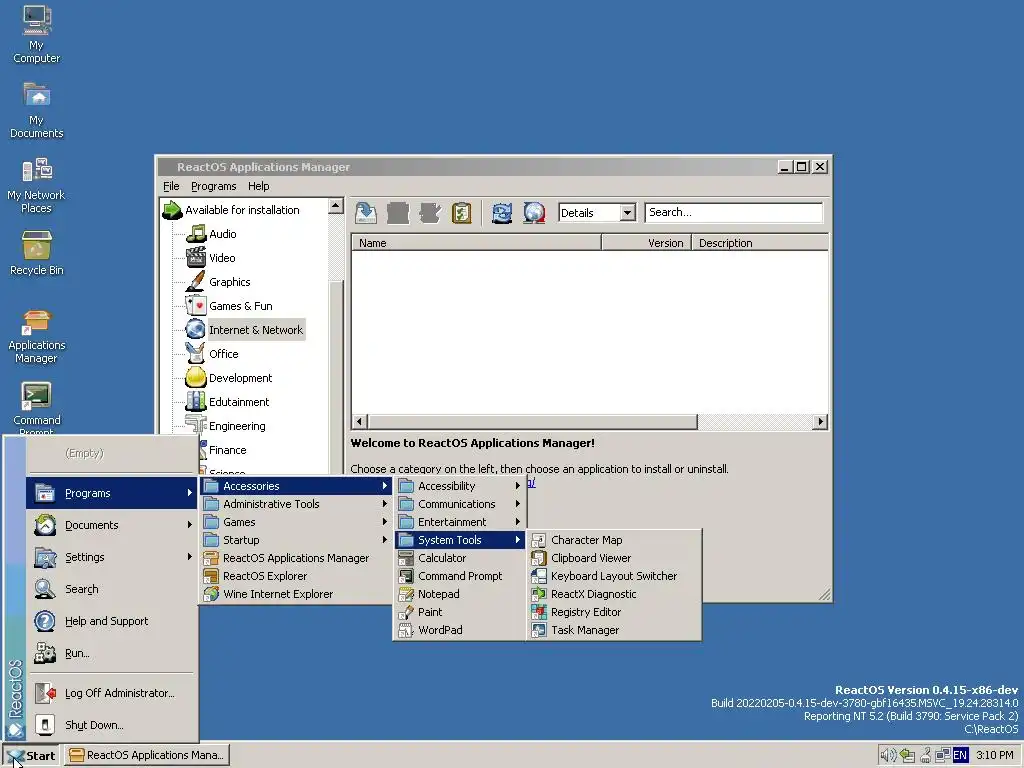Click Shut Down...

pyautogui.click(x=112, y=725)
